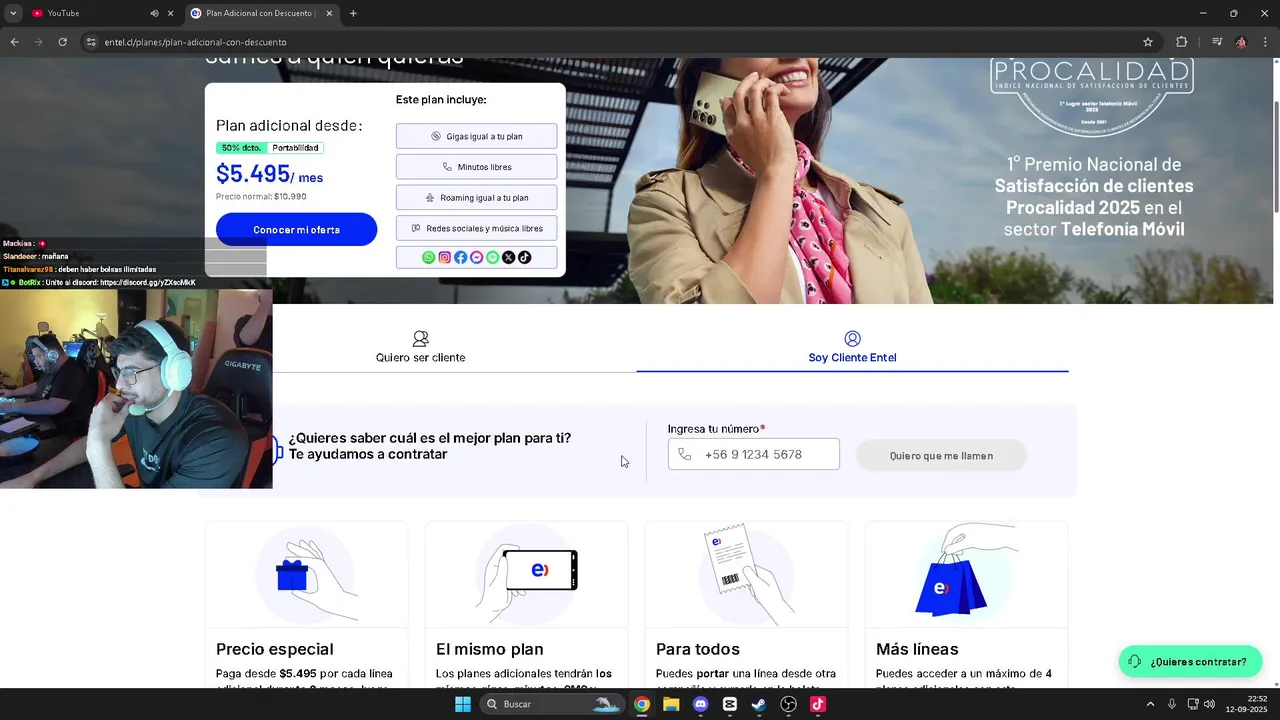The width and height of the screenshot is (1280, 720).
Task: Mute the YouTube tab via speaker icon
Action: pos(154,13)
